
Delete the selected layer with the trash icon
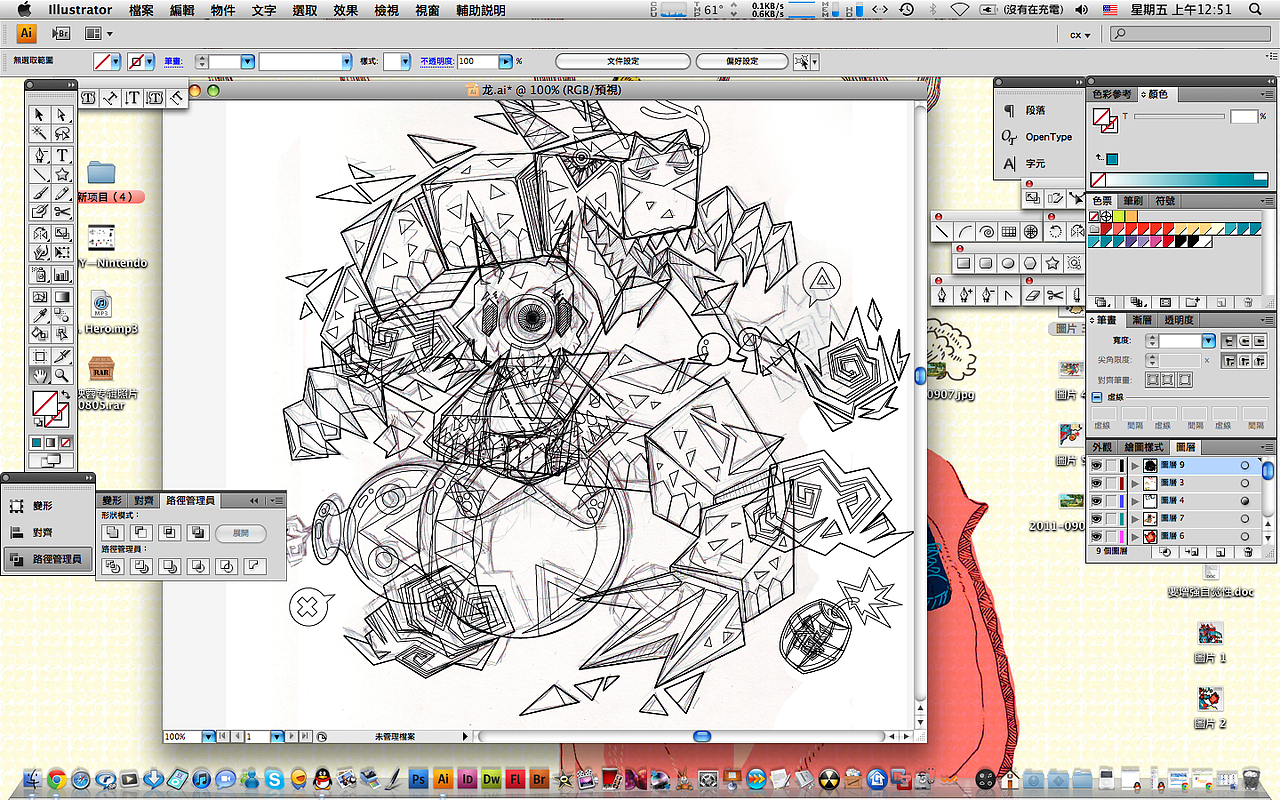(1247, 552)
